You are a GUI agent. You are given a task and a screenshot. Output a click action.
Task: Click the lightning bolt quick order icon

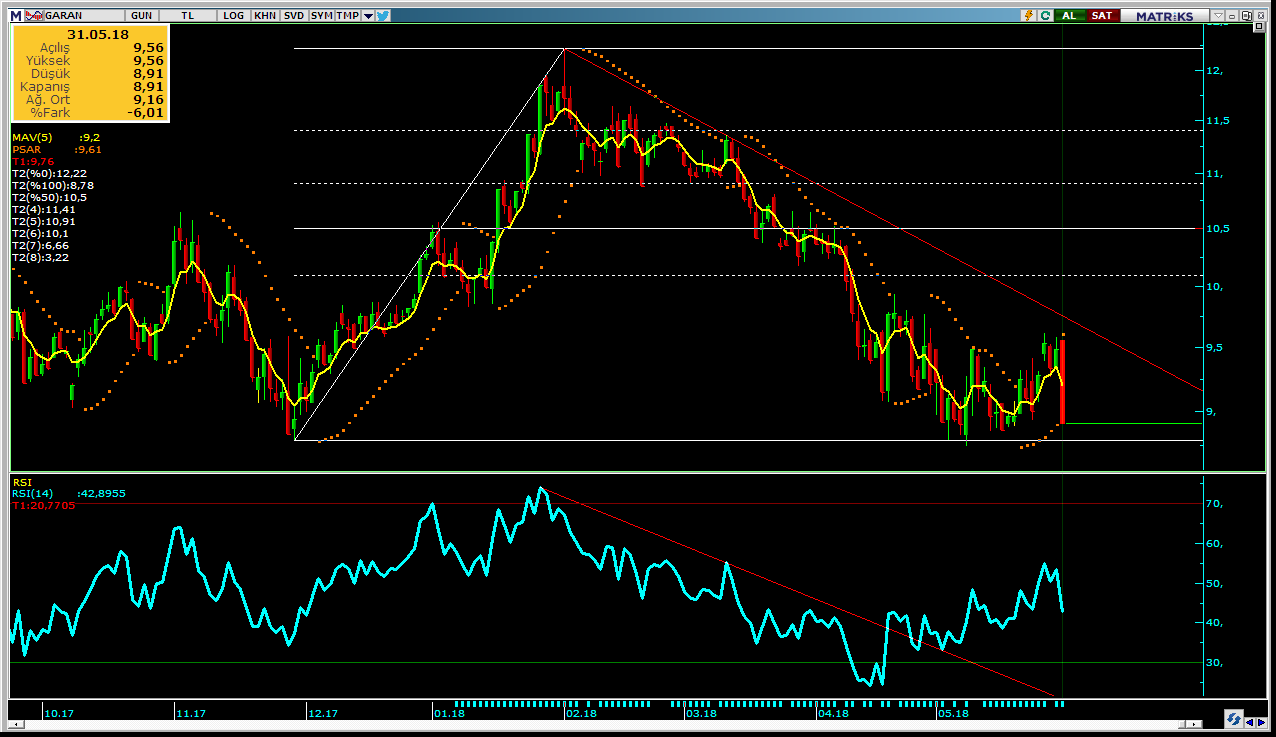[x=1028, y=15]
